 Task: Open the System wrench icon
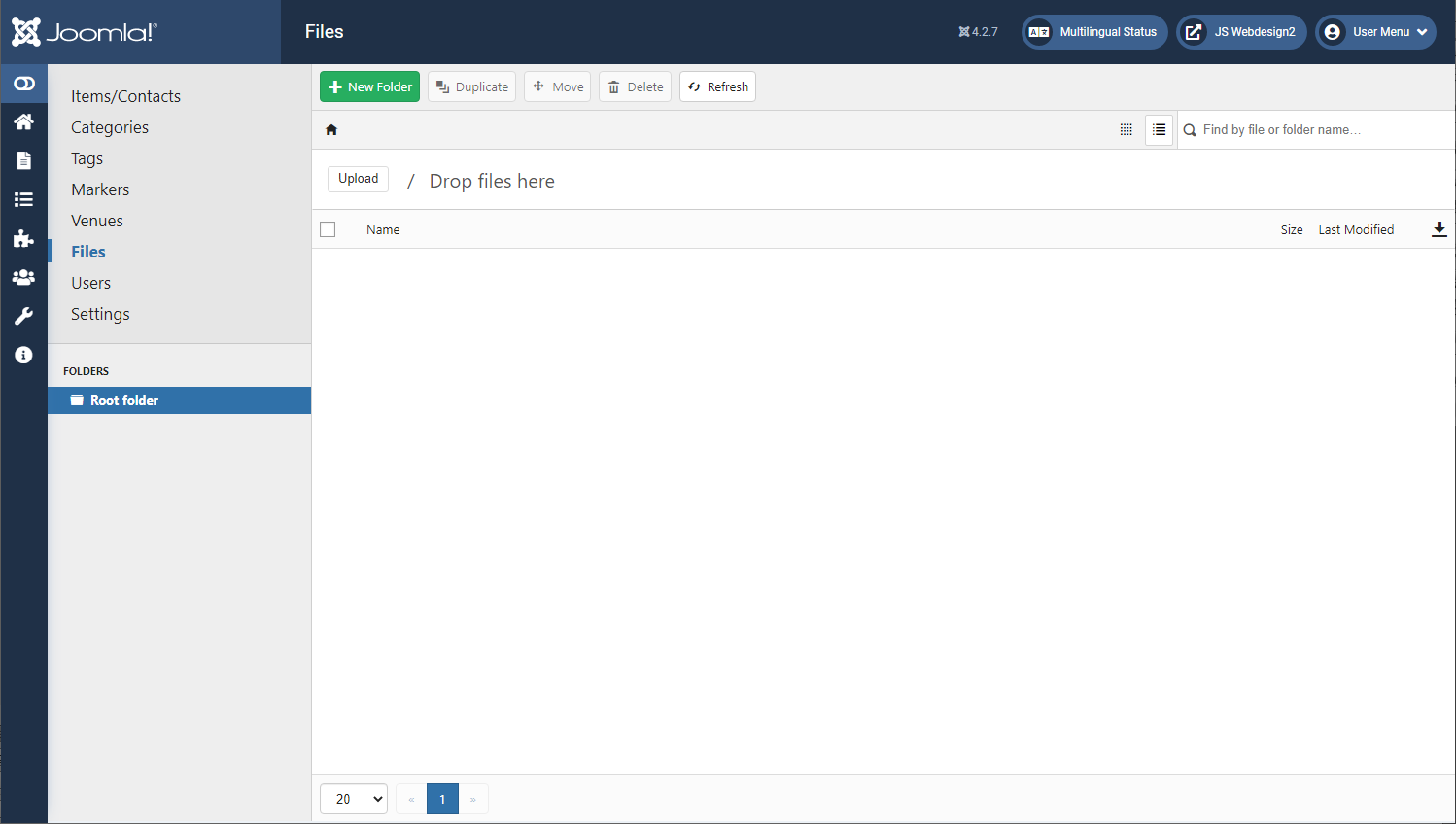(24, 316)
